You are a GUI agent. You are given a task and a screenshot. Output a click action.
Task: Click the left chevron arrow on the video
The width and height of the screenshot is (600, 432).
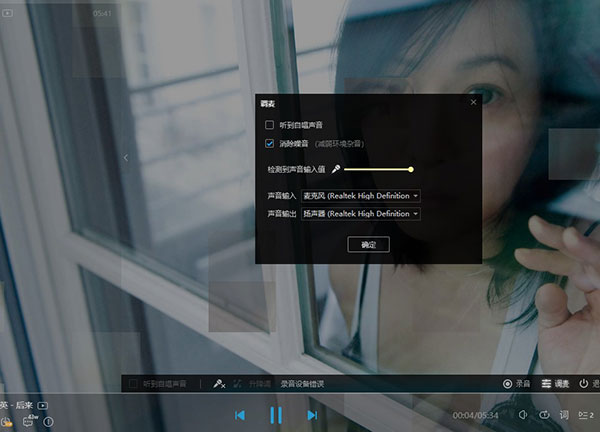click(x=126, y=158)
